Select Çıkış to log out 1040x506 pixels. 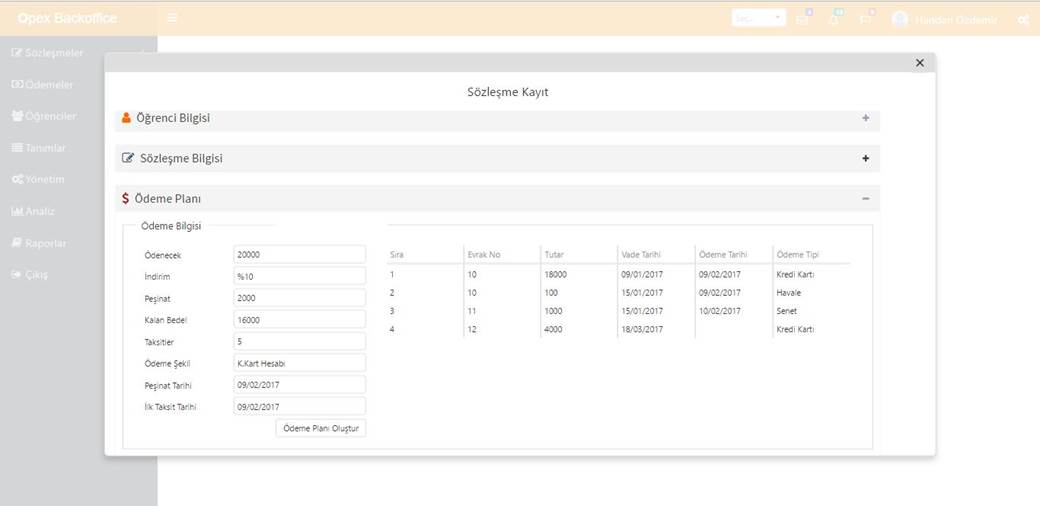36,274
